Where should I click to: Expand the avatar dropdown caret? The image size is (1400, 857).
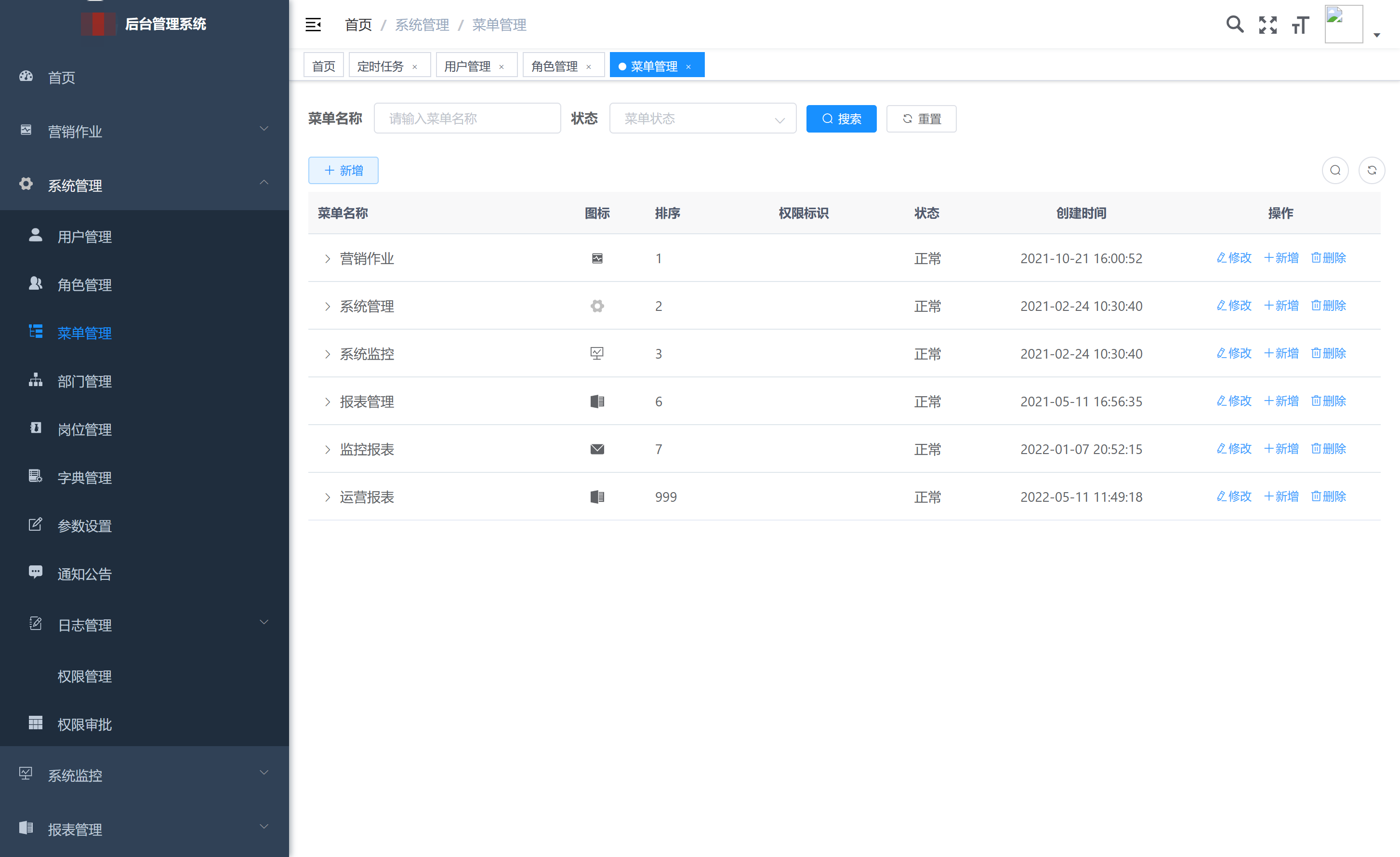(x=1377, y=35)
